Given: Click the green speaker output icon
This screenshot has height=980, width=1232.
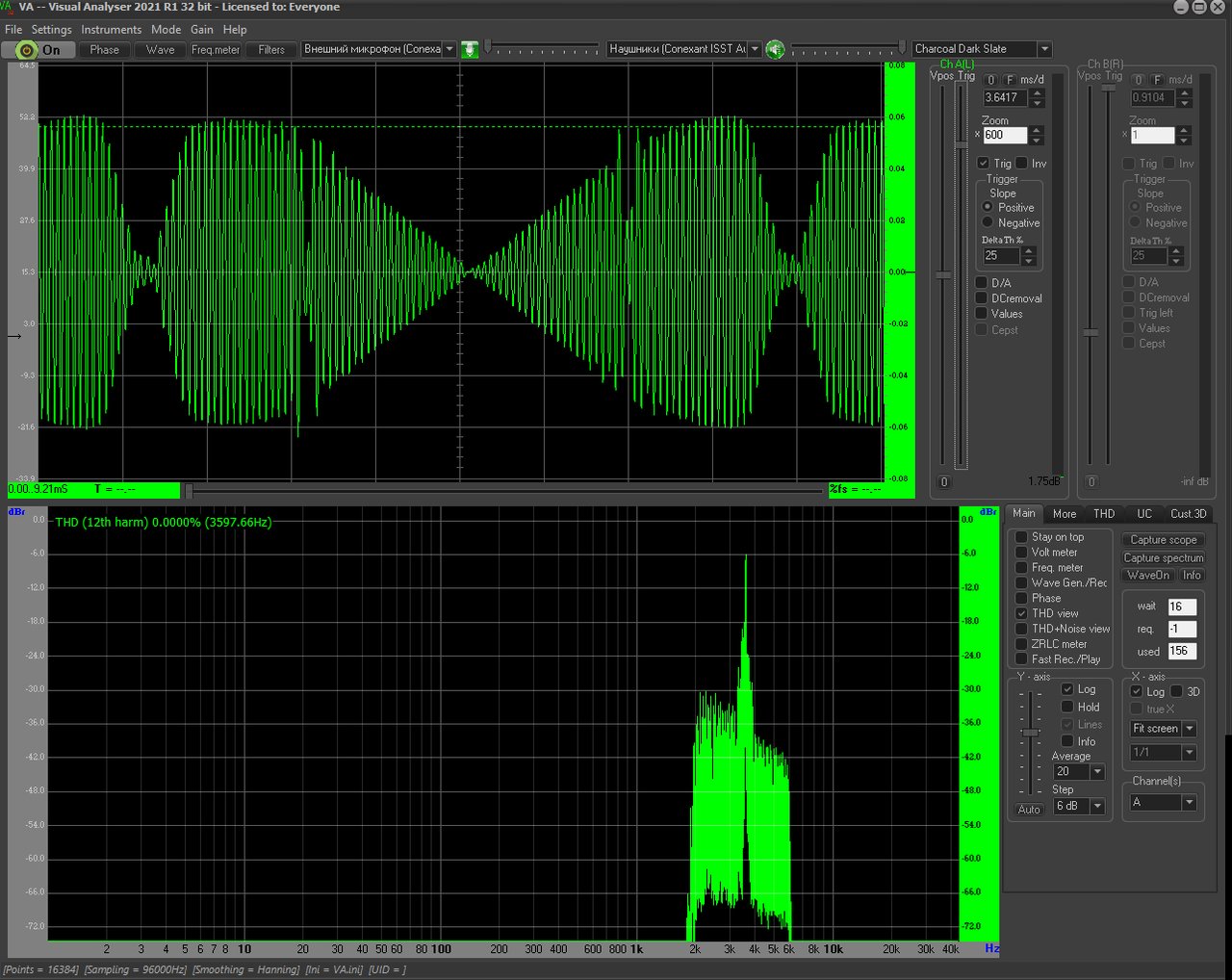Looking at the screenshot, I should pyautogui.click(x=775, y=49).
